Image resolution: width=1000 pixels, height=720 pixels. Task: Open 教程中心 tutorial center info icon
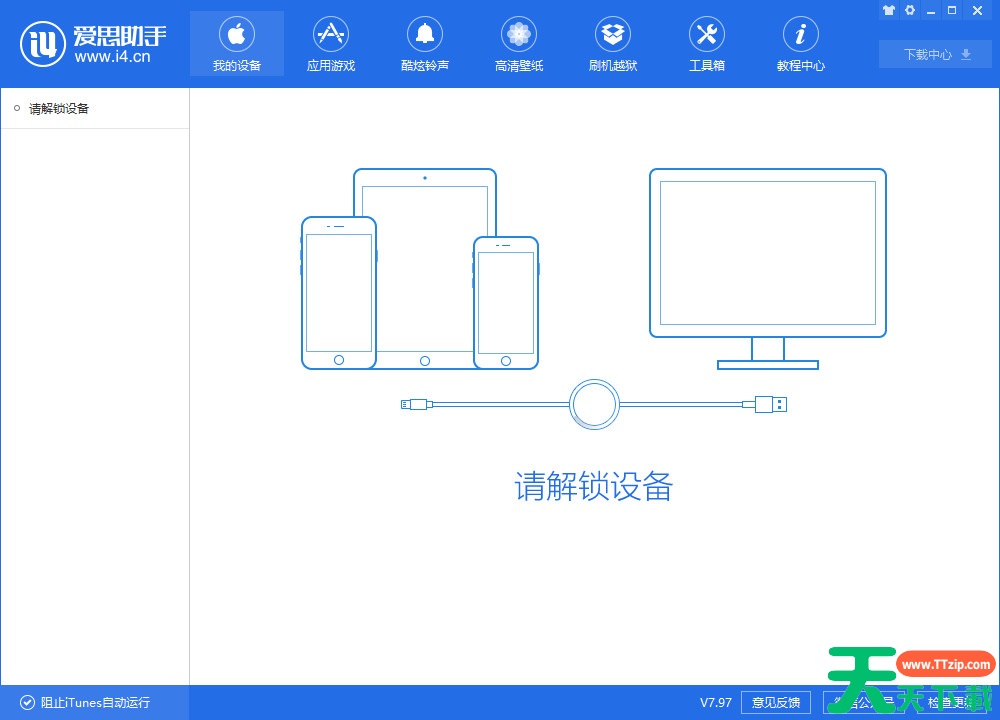[x=800, y=45]
